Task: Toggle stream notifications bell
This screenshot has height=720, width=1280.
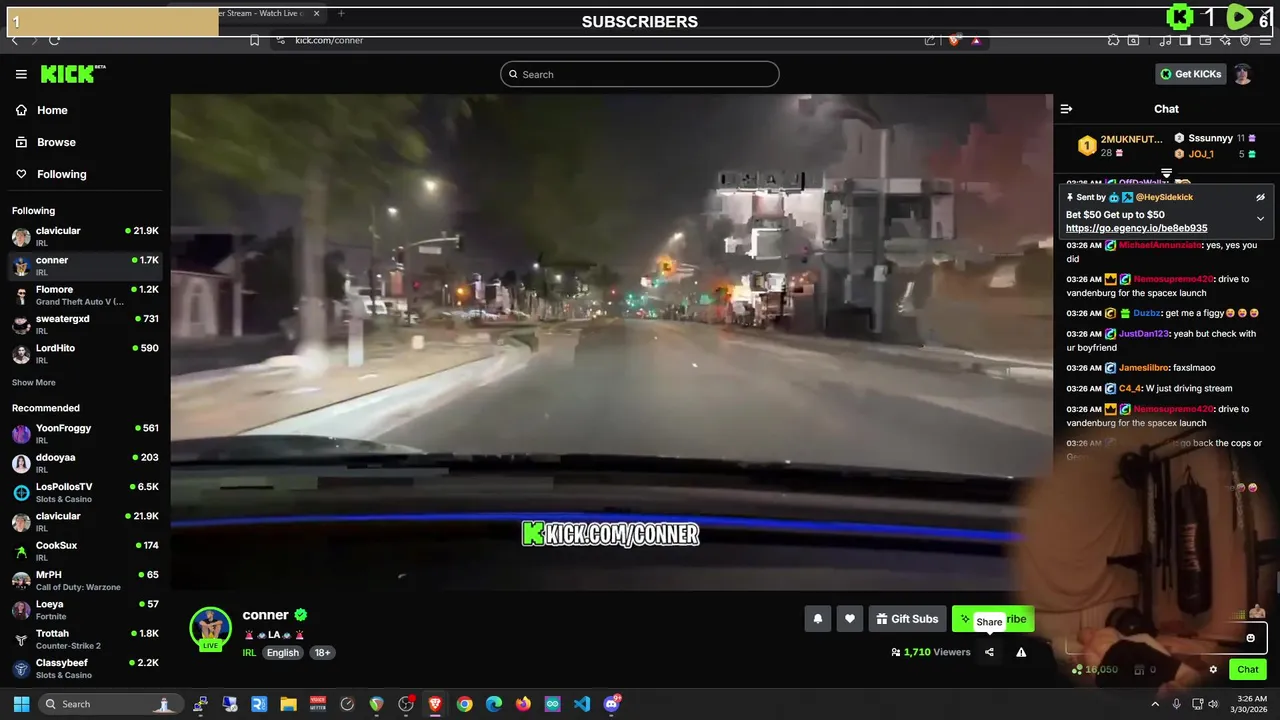Action: 817,619
